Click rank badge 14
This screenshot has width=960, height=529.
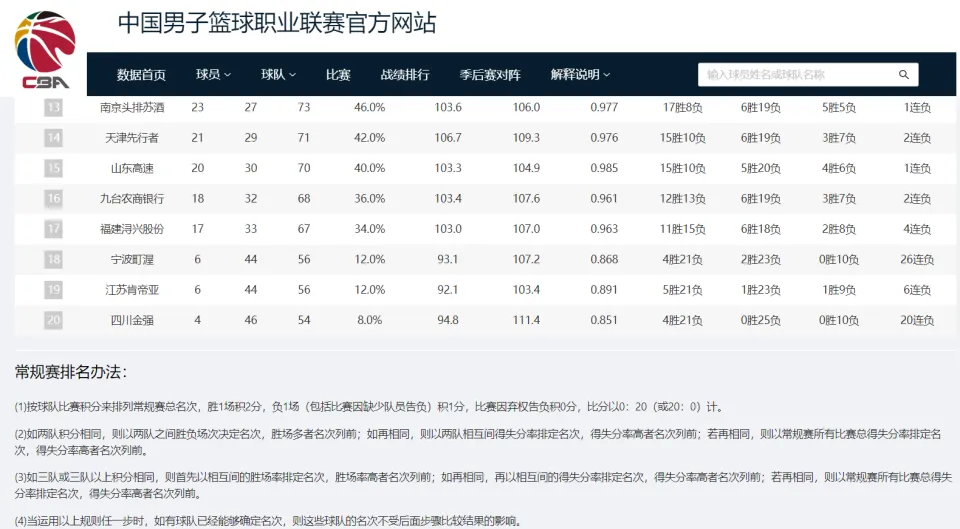(x=53, y=138)
